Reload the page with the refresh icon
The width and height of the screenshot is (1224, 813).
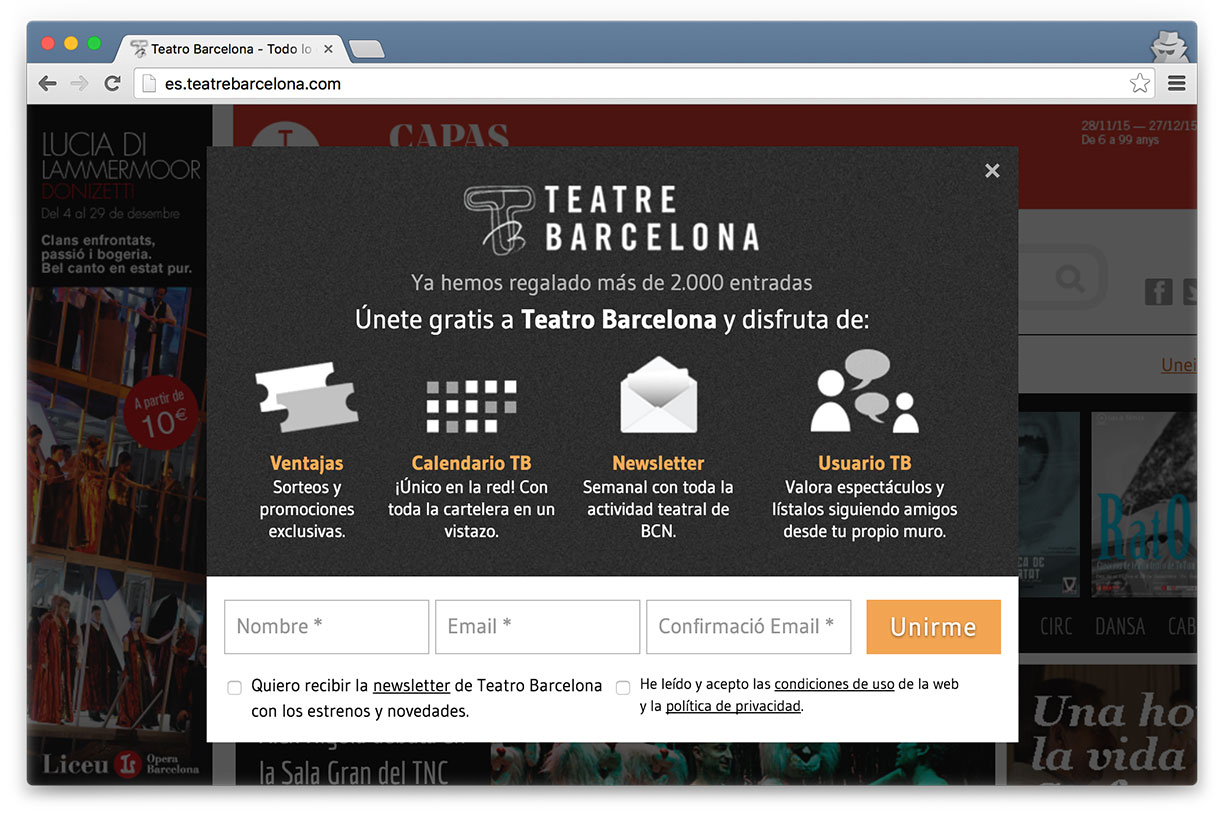click(x=112, y=84)
